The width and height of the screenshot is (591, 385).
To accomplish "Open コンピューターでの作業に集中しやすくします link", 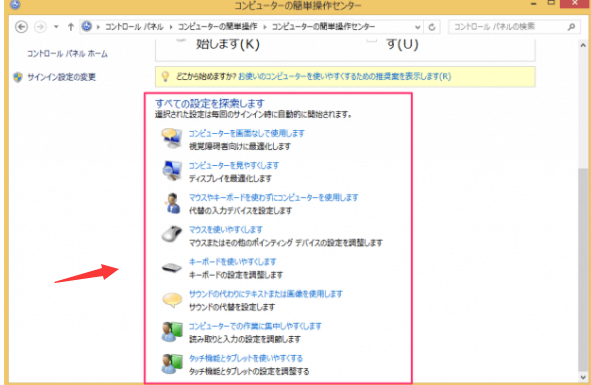I will point(255,326).
